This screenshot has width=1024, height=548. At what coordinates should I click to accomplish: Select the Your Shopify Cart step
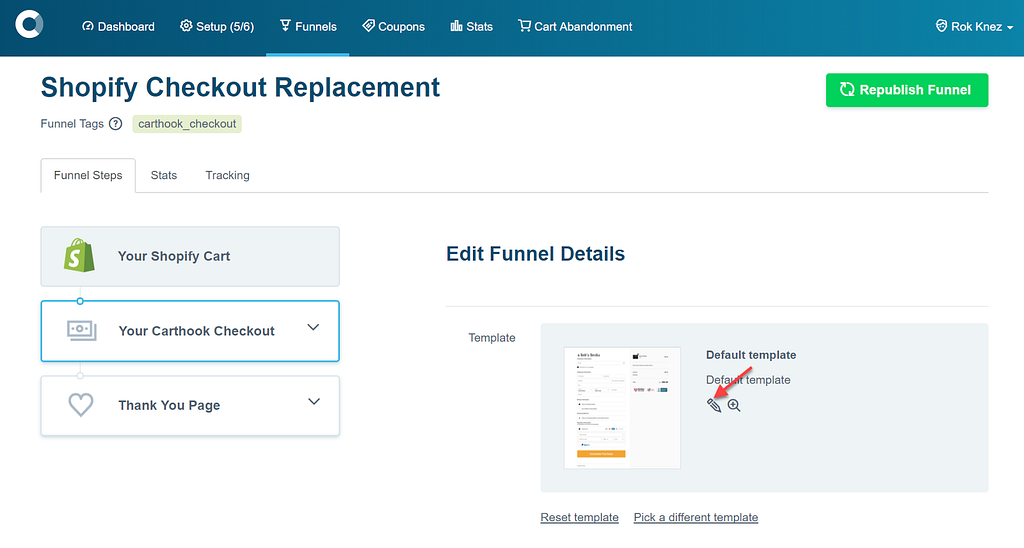(190, 257)
